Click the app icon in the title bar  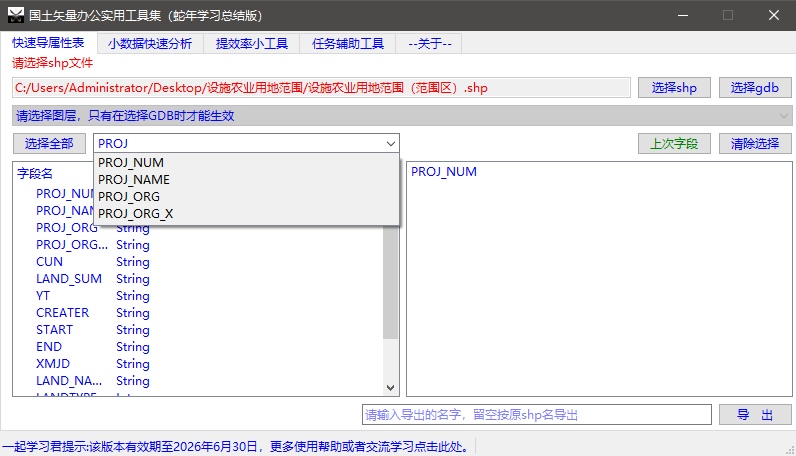pos(16,16)
